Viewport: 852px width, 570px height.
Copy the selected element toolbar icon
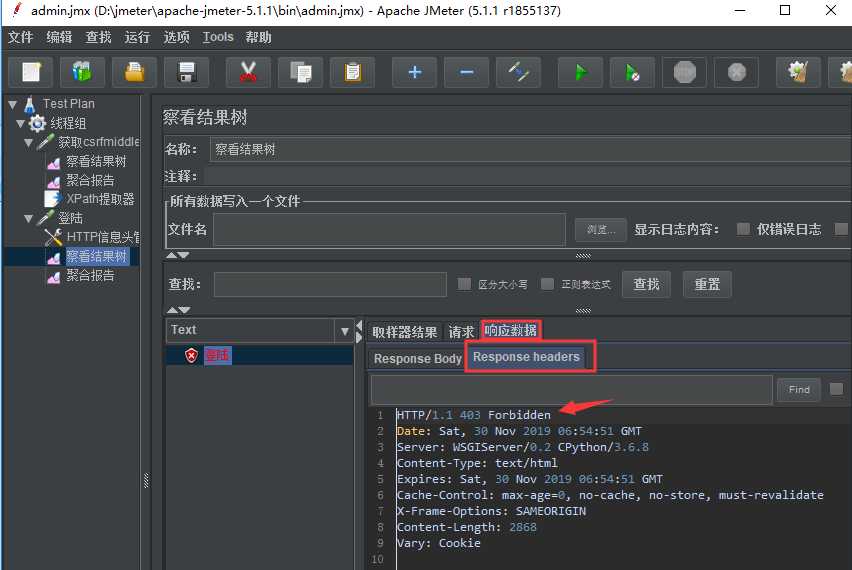pyautogui.click(x=300, y=72)
